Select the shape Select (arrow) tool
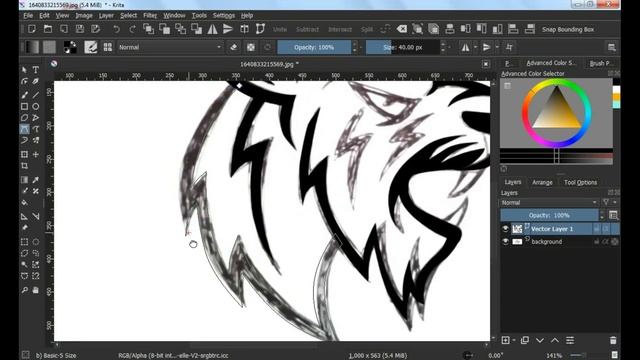This screenshot has width=640, height=360. [x=24, y=70]
